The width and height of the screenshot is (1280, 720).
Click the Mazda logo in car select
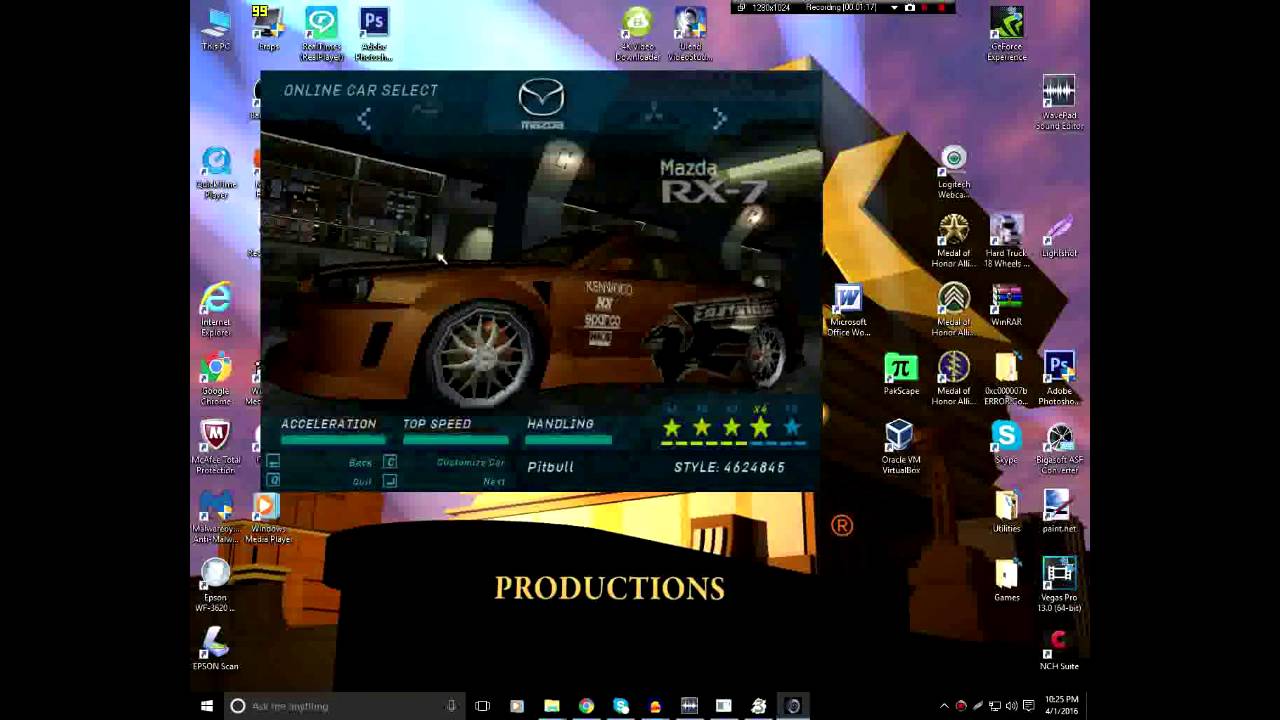click(x=541, y=104)
